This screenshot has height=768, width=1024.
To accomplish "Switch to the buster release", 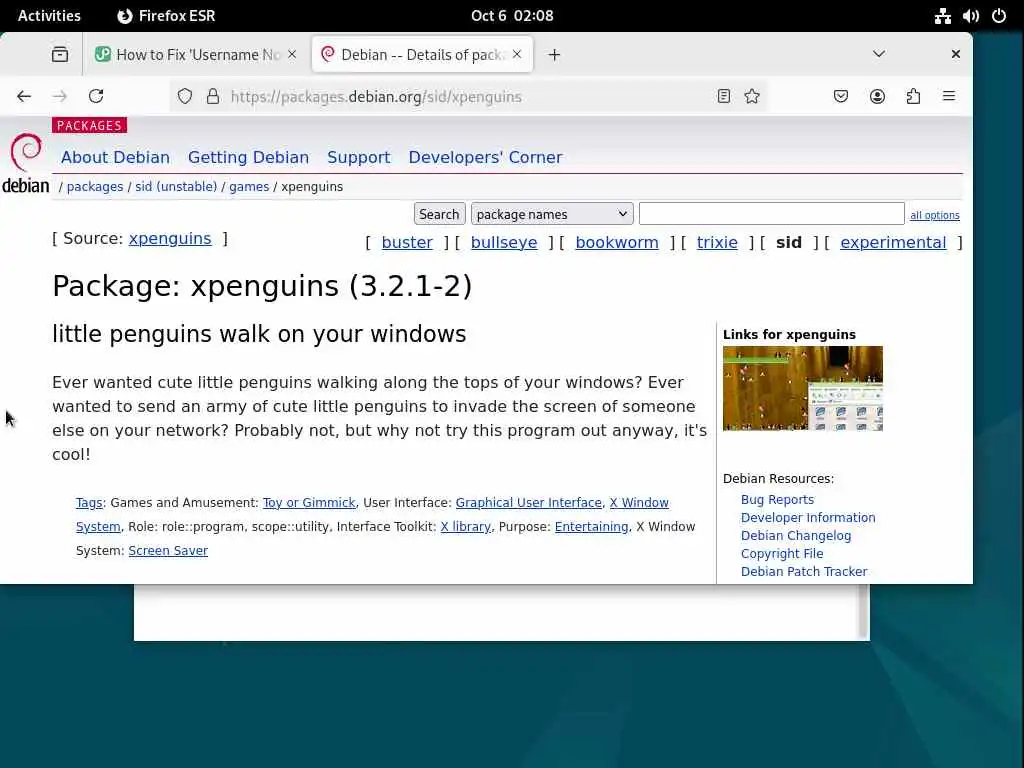I will coord(407,242).
